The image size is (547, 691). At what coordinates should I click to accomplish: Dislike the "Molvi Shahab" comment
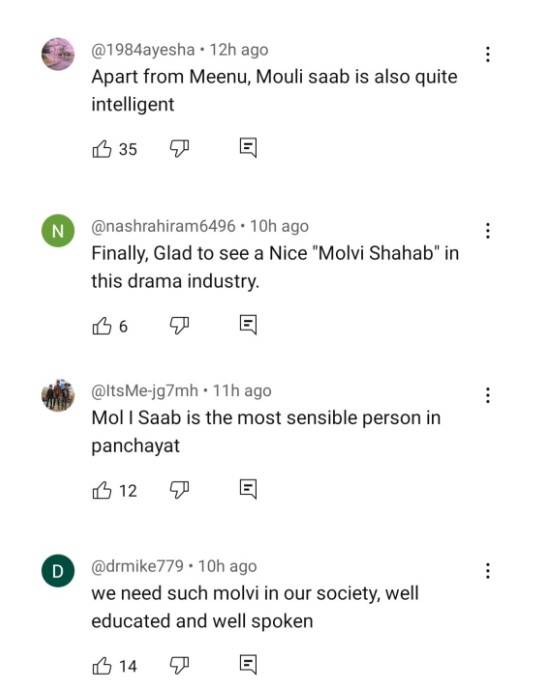pos(179,325)
